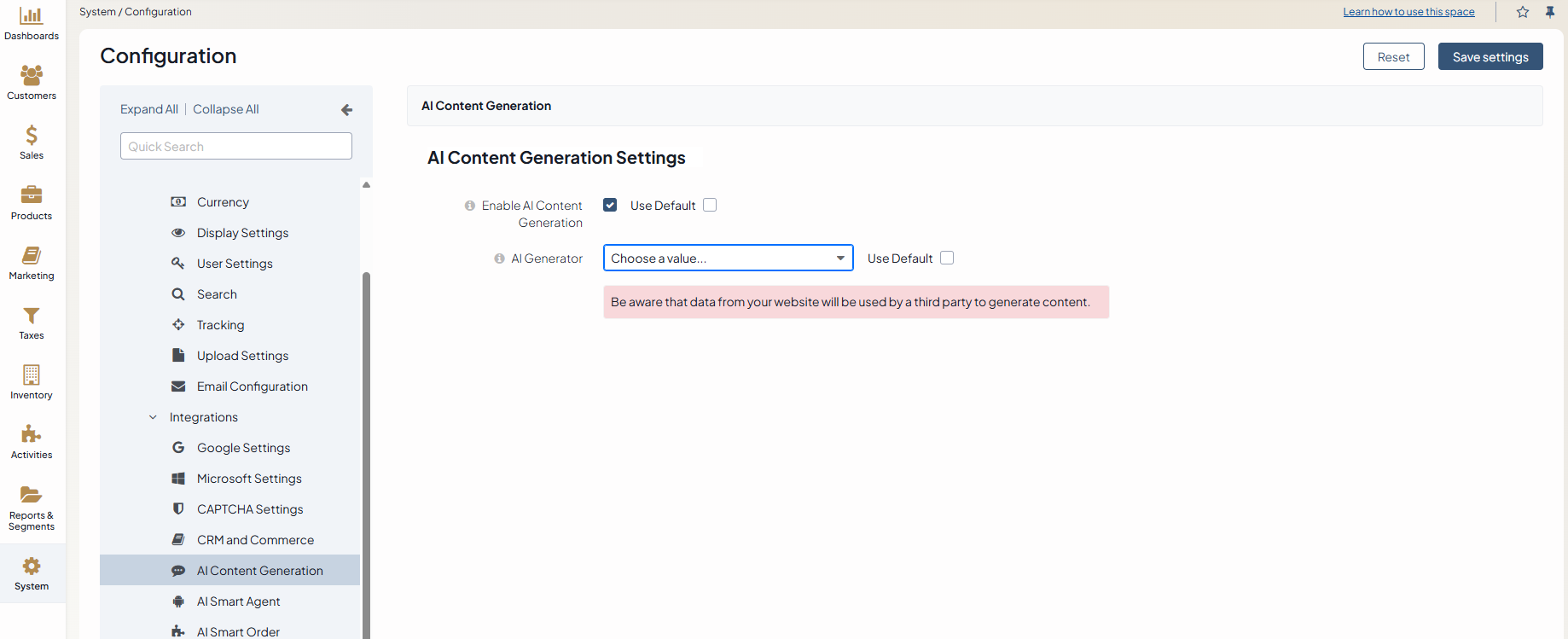Open 'Learn how to use this space' link
Viewport: 1568px width, 639px height.
point(1408,12)
